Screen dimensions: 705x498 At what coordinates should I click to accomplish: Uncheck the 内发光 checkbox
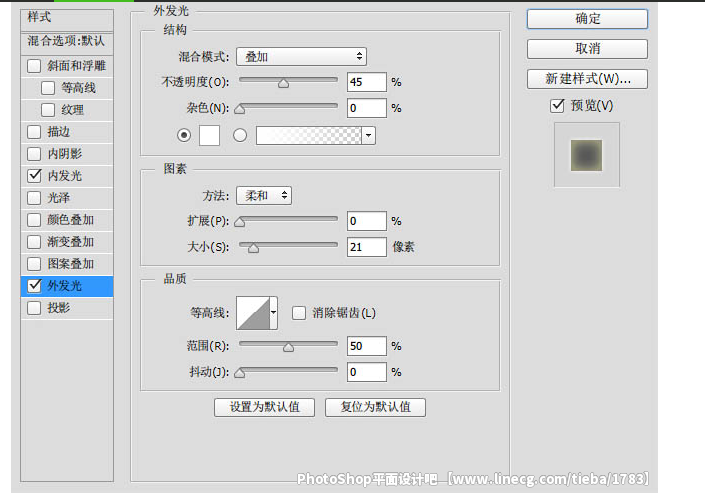click(35, 176)
